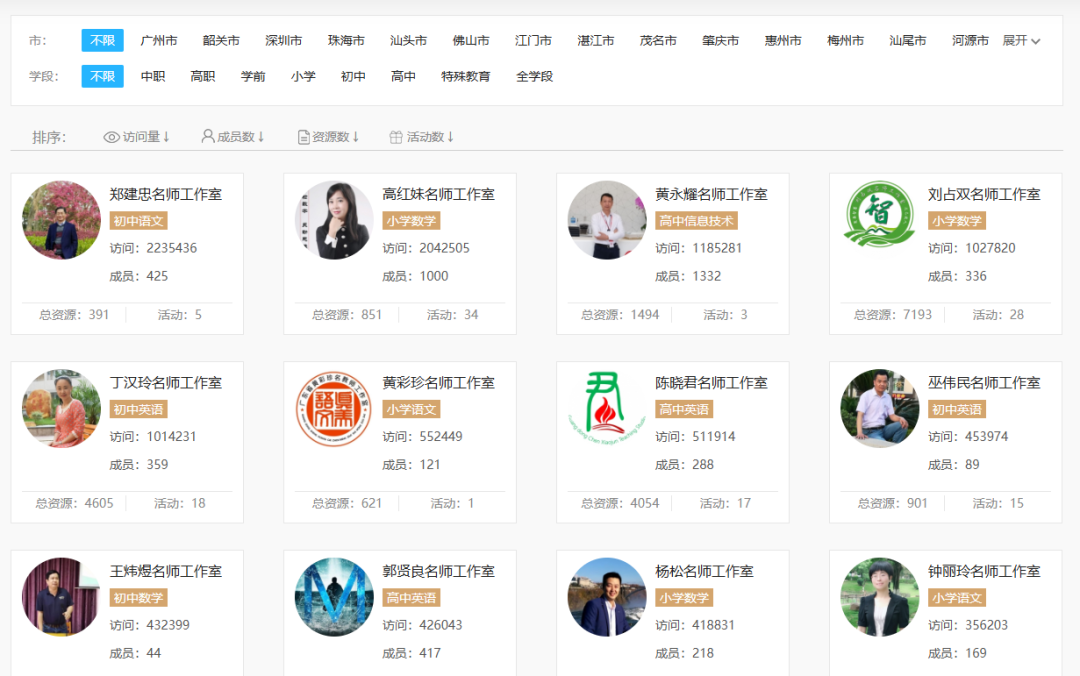Open 黄彩珍 studio orange seal logo
This screenshot has height=676, width=1080.
334,409
